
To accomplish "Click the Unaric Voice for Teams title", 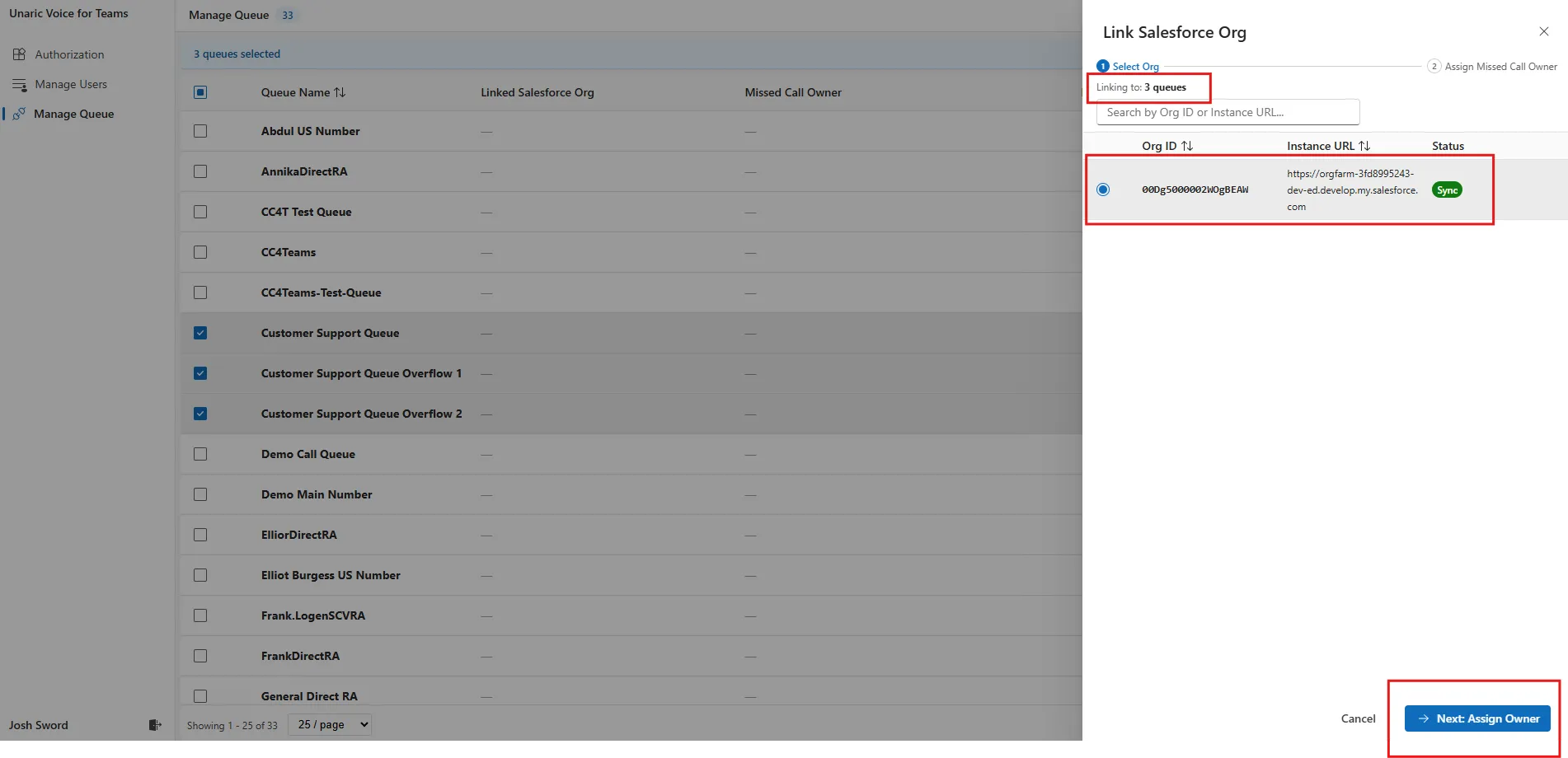I will [x=68, y=13].
